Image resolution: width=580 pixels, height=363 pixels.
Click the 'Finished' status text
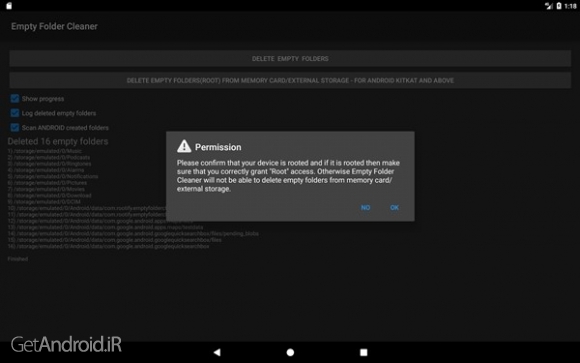(18, 259)
